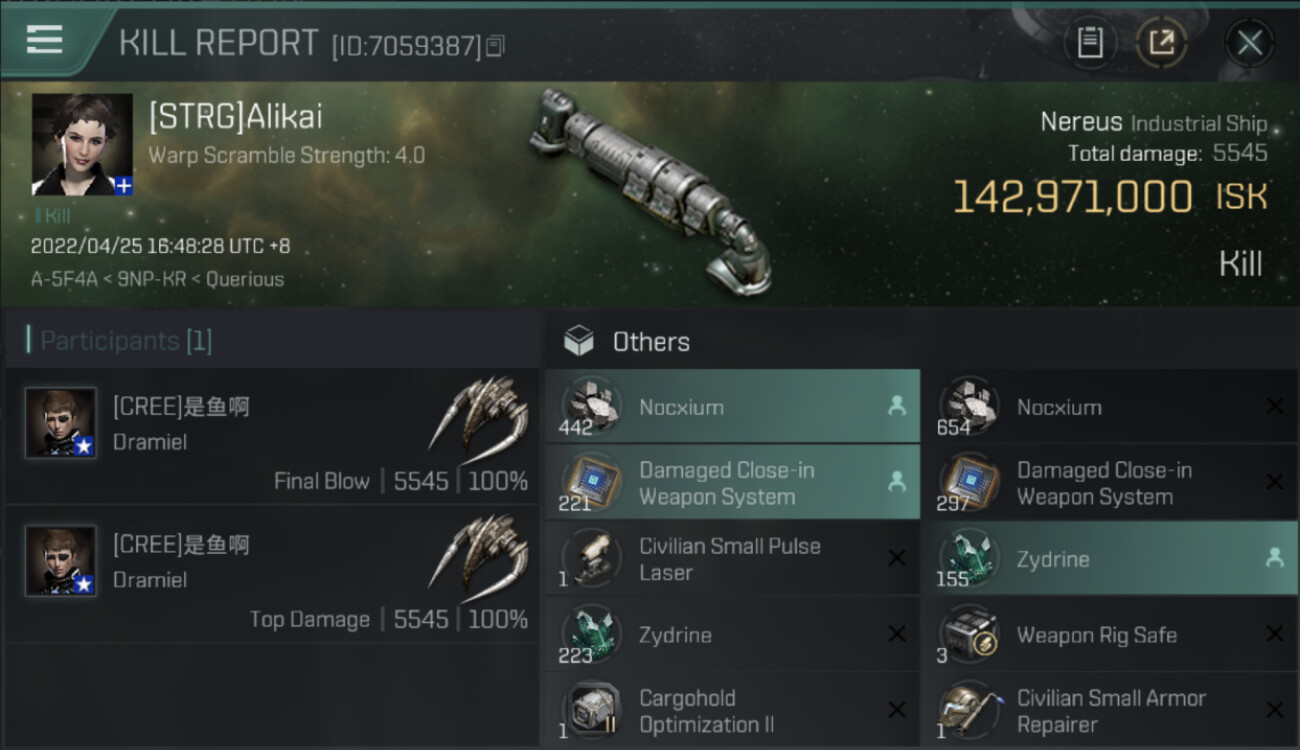1300x750 pixels.
Task: Click the Top Damage Dramiel ship icon
Action: (479, 550)
